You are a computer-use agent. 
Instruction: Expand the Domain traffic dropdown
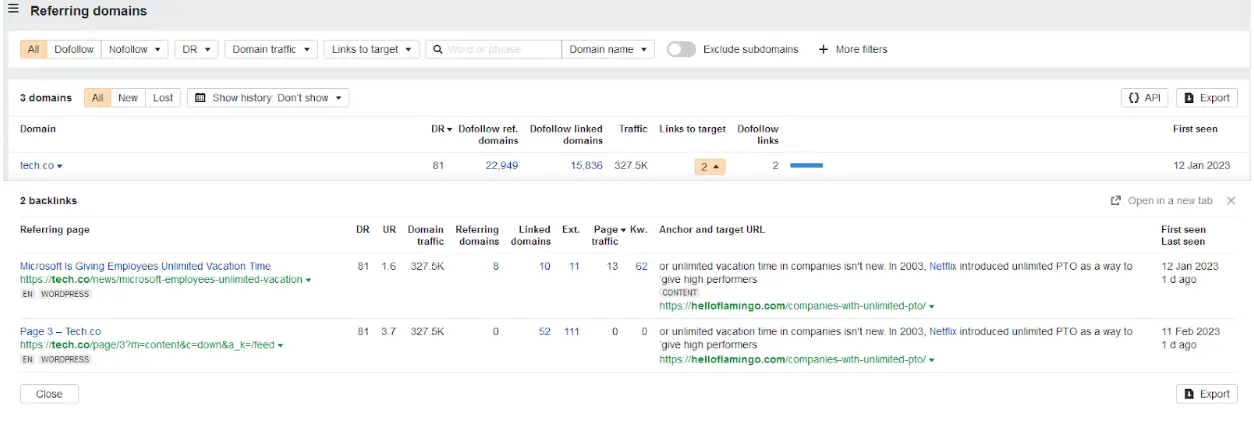point(270,49)
